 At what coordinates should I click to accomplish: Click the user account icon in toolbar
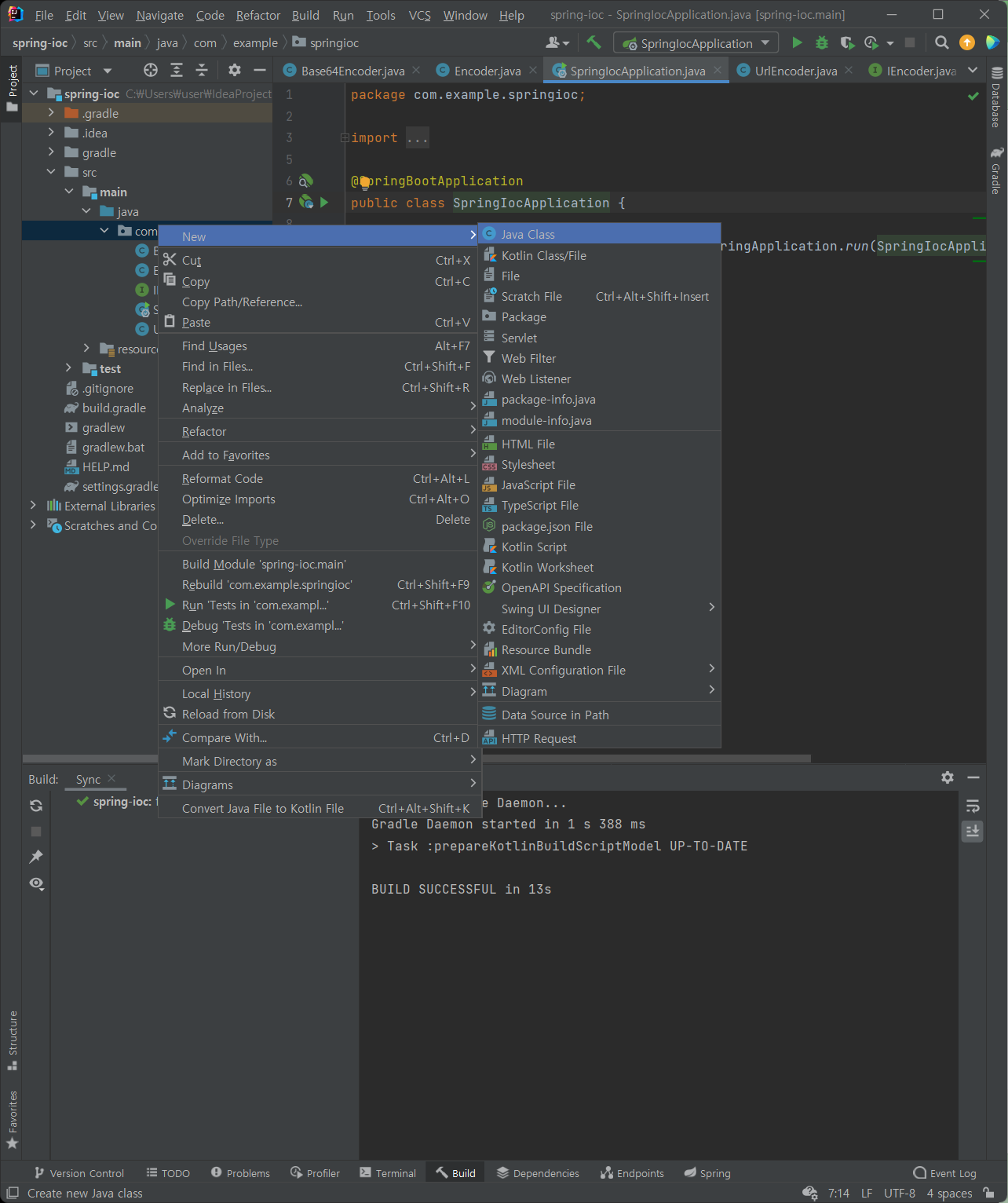[557, 42]
